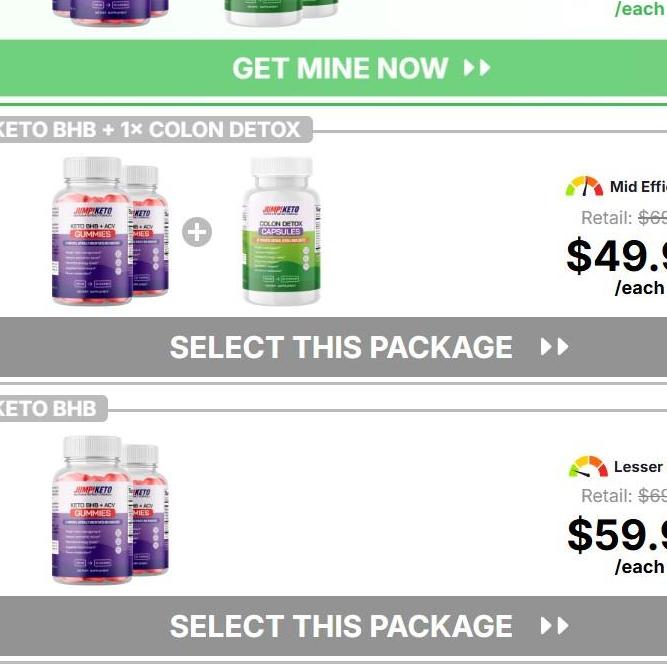The image size is (667, 667).
Task: Click the Mid Efficiency gauge icon
Action: tap(584, 186)
